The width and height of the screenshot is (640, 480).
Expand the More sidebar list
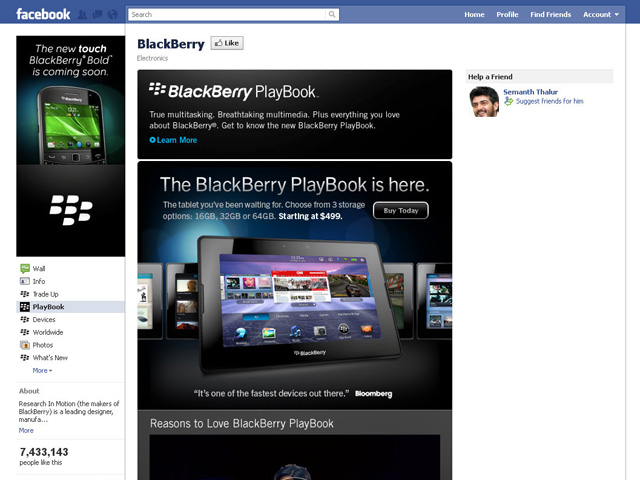coord(42,370)
